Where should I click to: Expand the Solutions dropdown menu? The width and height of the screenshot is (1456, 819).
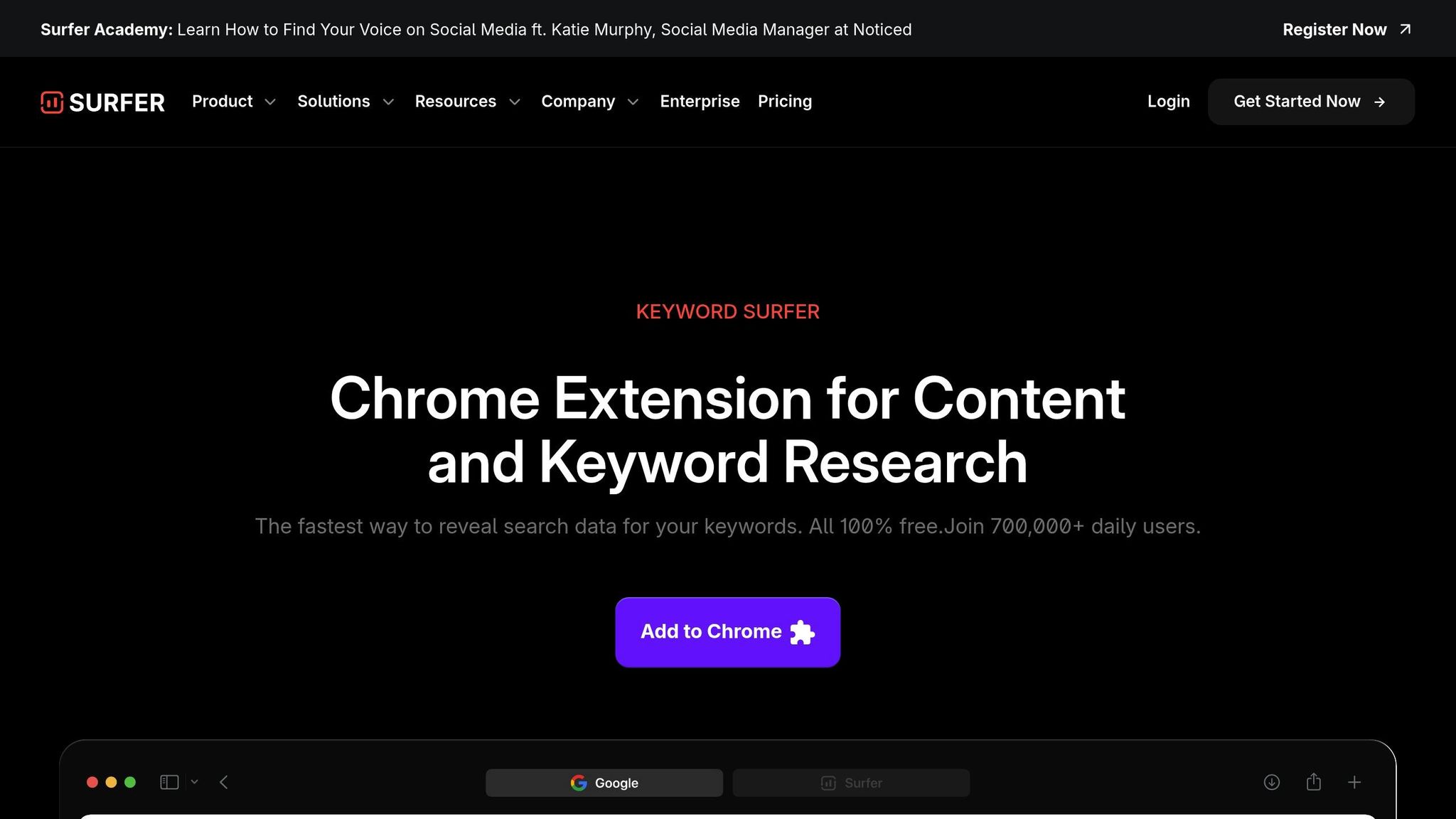345,102
